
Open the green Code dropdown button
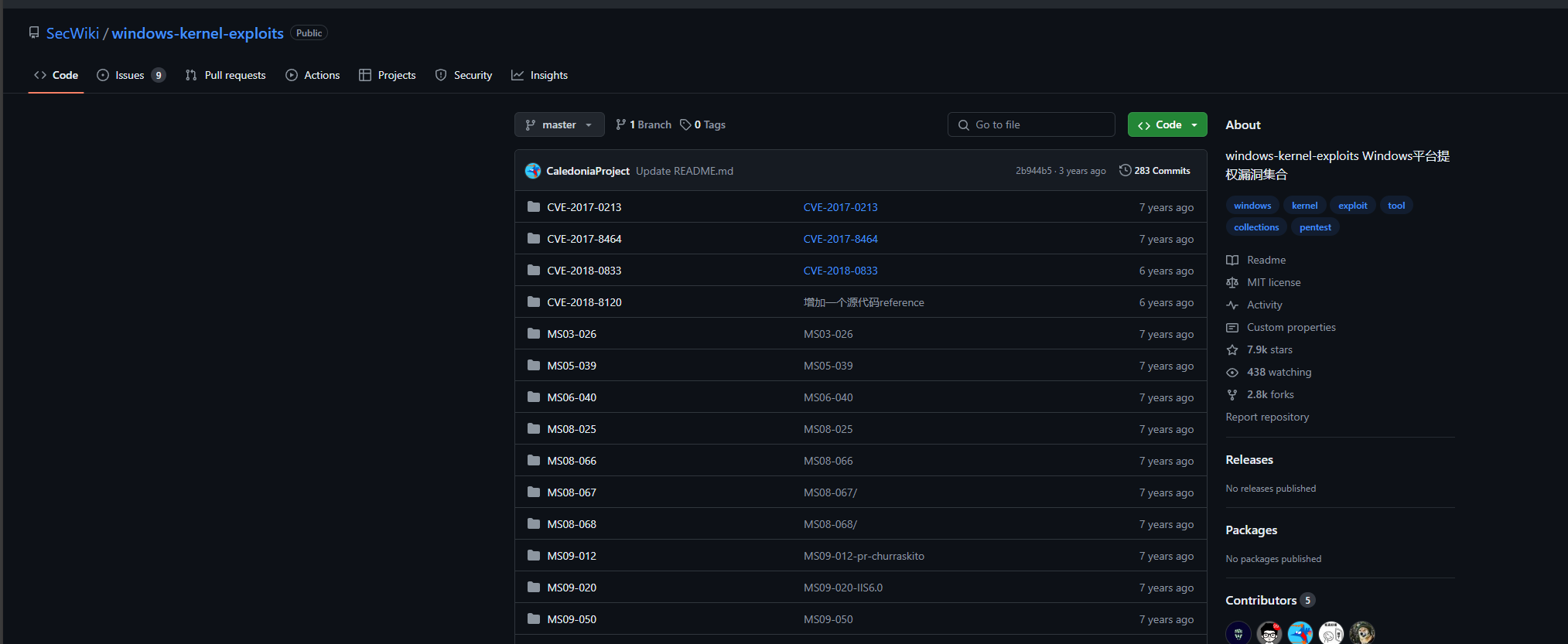click(x=1167, y=124)
